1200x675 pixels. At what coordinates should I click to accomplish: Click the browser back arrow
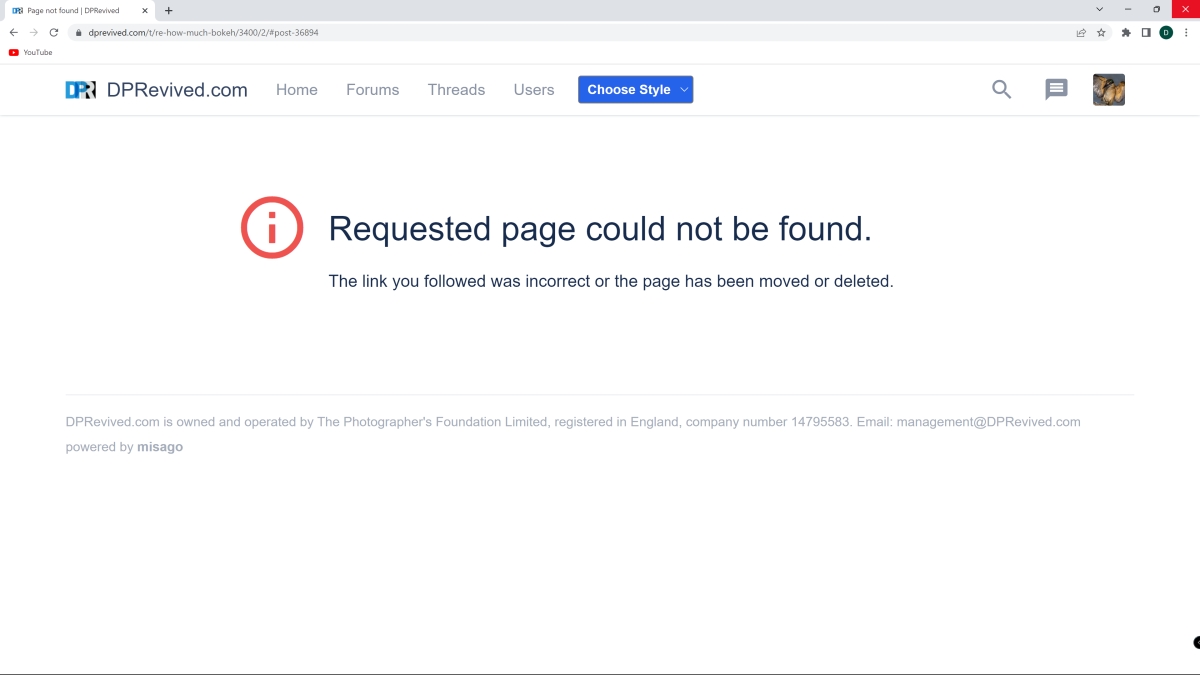click(x=14, y=32)
